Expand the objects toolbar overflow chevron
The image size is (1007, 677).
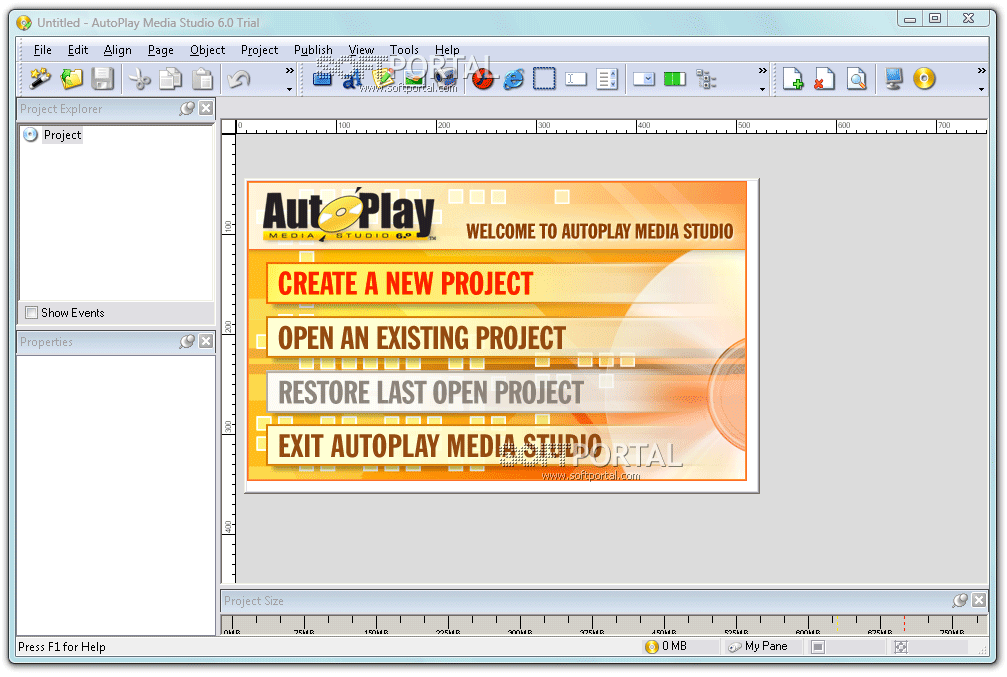point(762,71)
